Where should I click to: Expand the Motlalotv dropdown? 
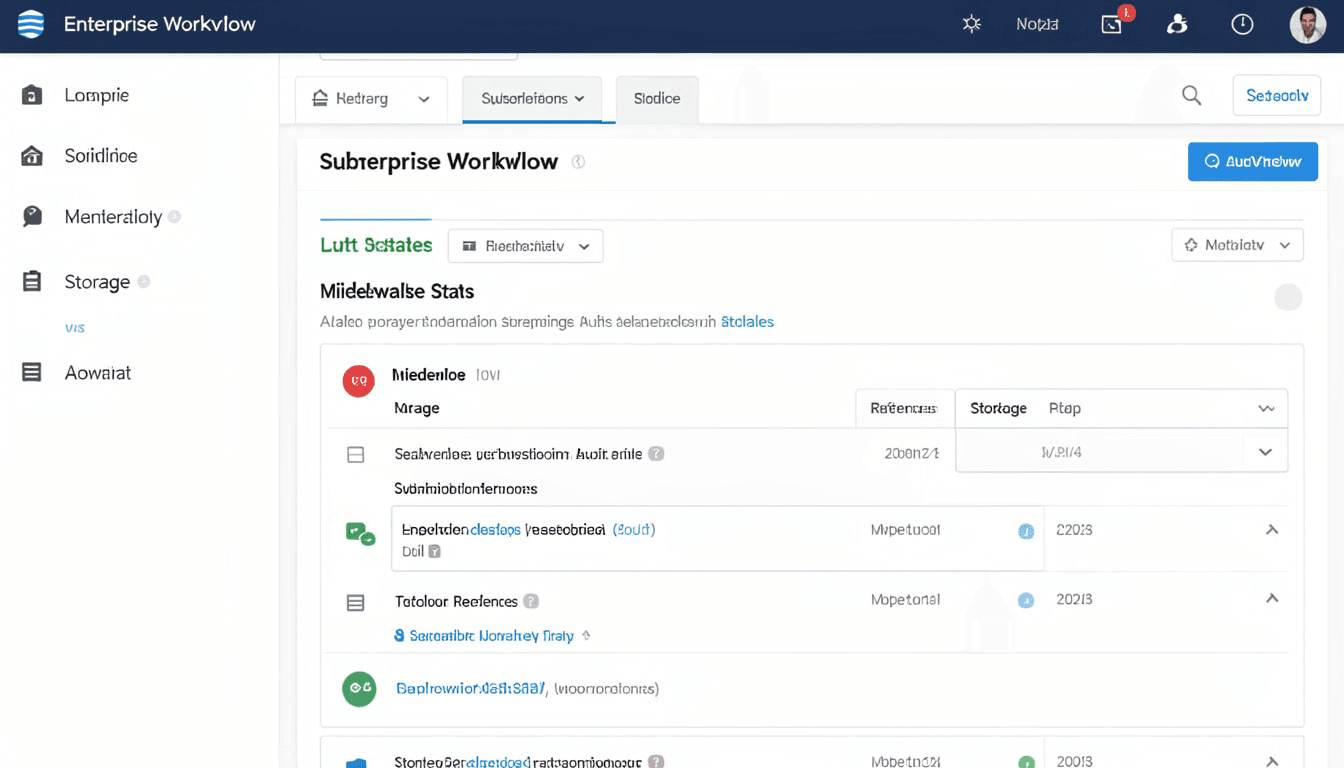(1236, 245)
